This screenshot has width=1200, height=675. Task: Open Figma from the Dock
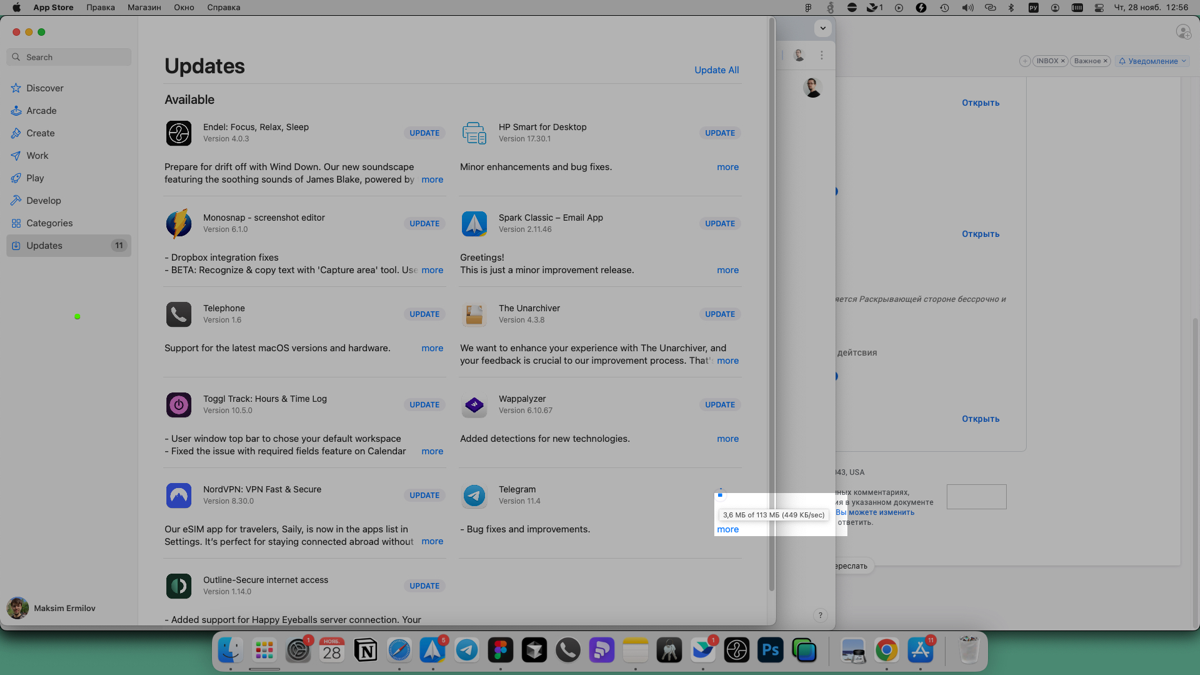(x=500, y=650)
